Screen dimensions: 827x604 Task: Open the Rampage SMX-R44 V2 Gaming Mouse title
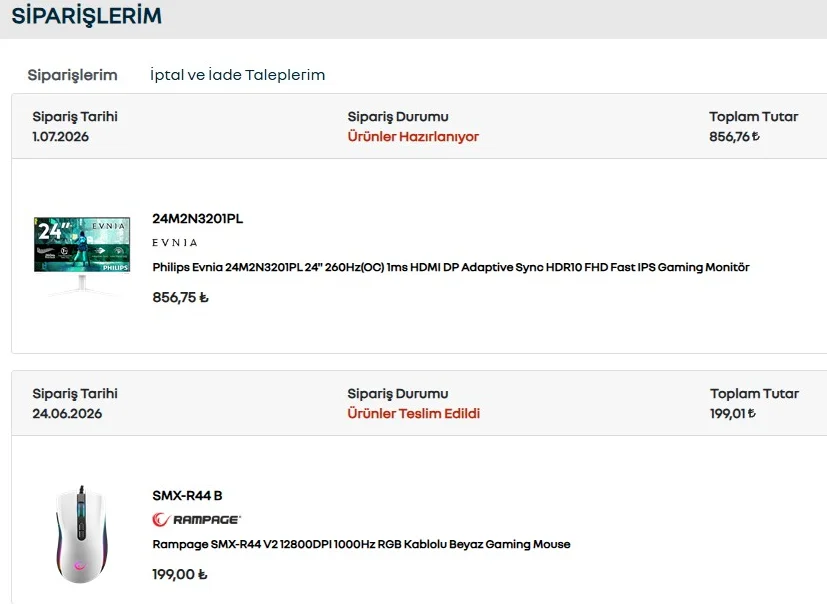tap(361, 544)
